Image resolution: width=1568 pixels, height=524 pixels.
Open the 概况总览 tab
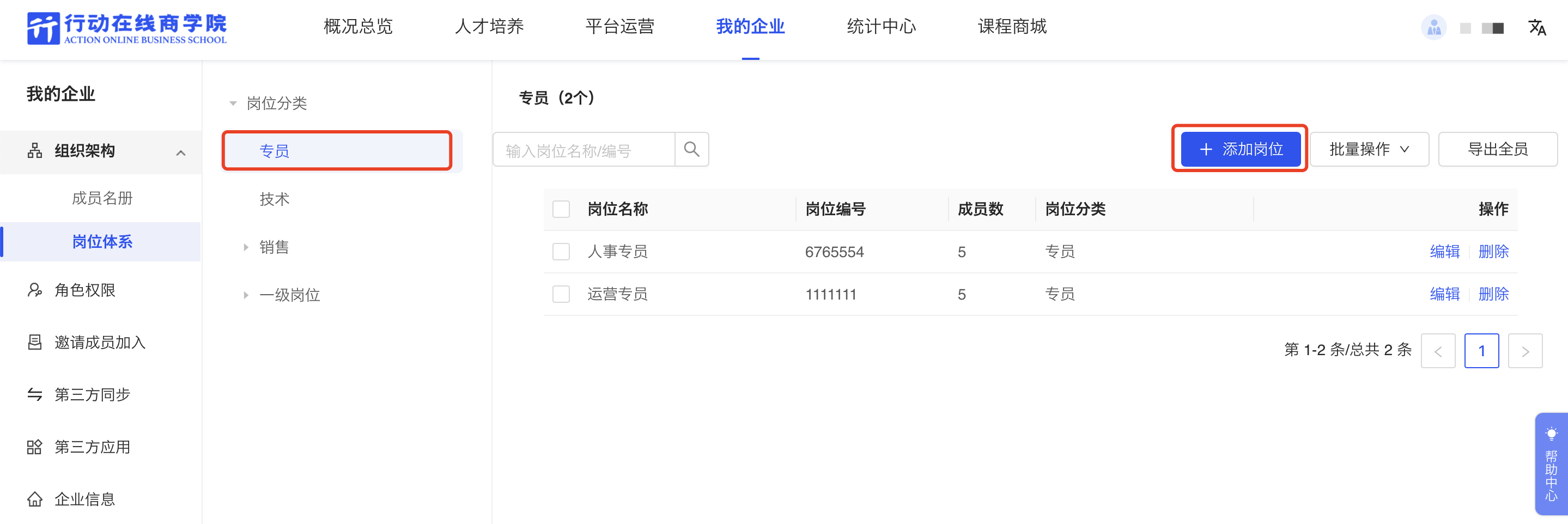358,27
